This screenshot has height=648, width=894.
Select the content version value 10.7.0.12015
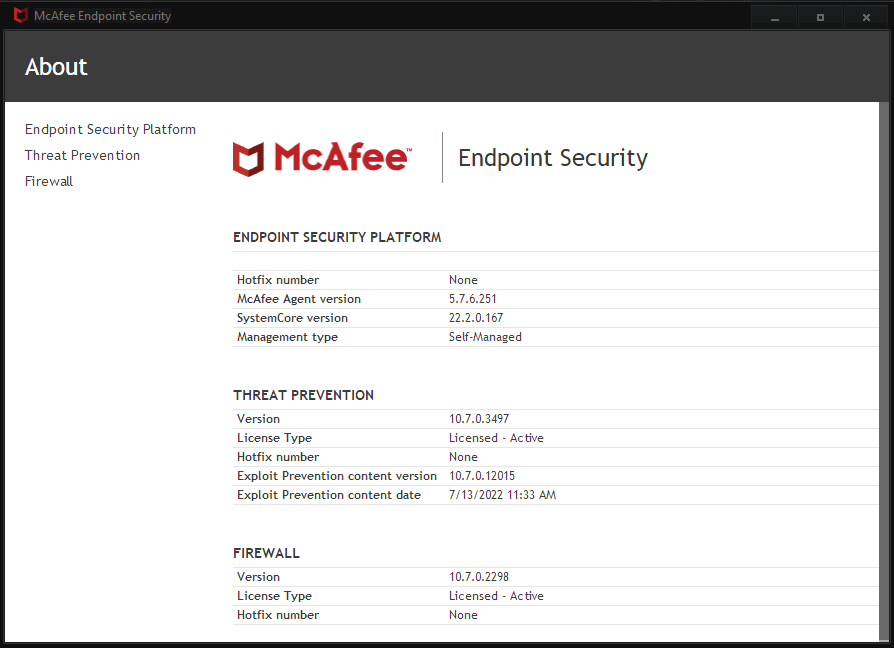tap(482, 476)
